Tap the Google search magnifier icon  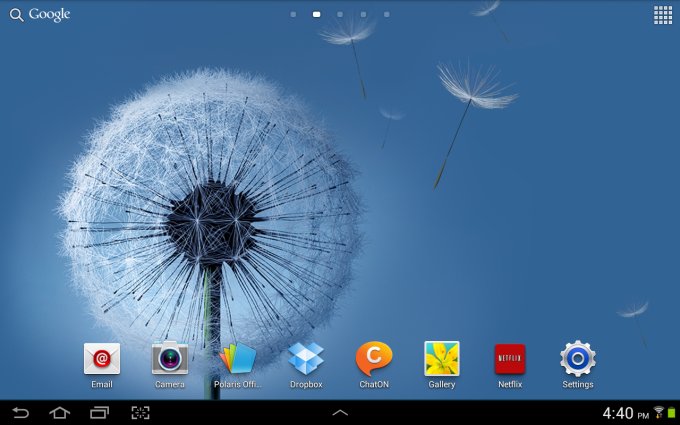(16, 15)
